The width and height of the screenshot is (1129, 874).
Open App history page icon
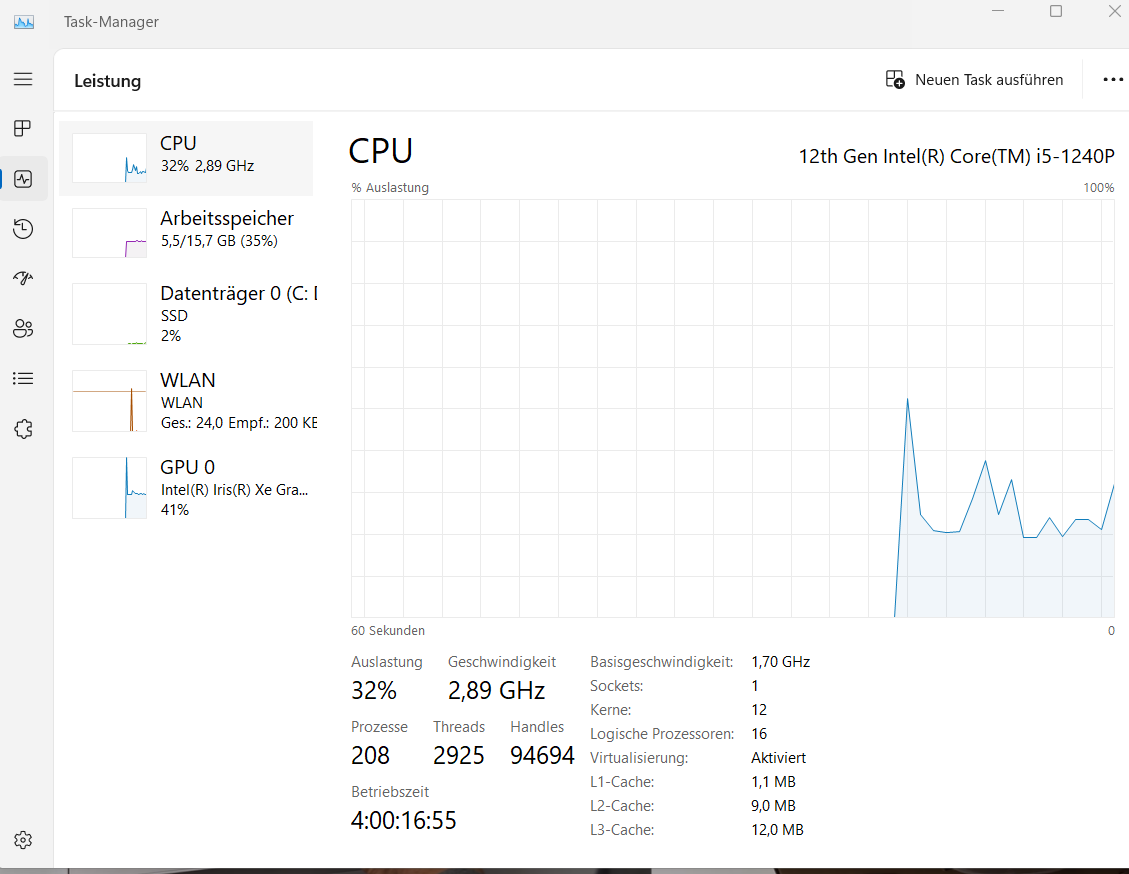tap(23, 230)
